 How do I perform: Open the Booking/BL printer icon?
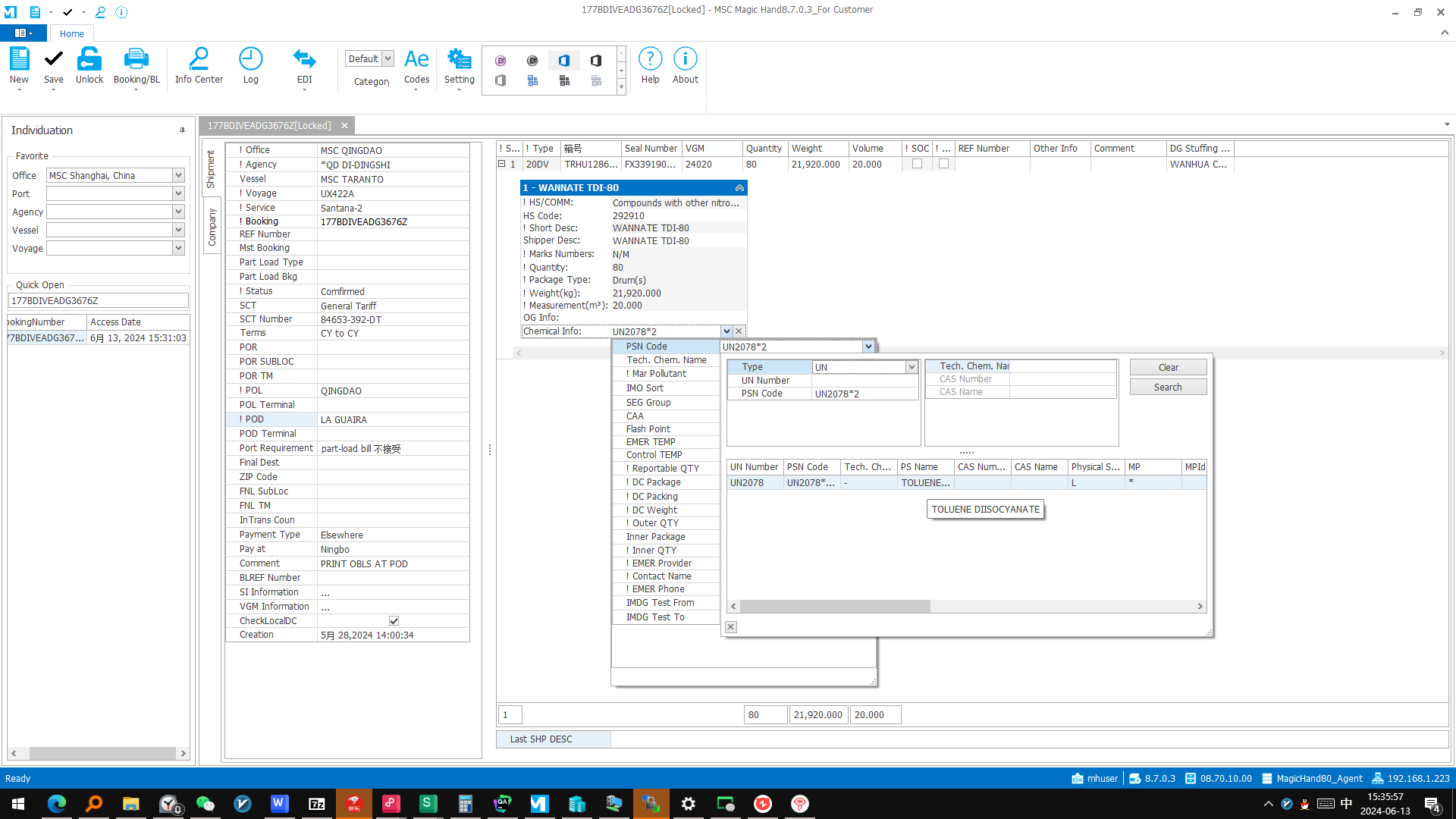[136, 60]
